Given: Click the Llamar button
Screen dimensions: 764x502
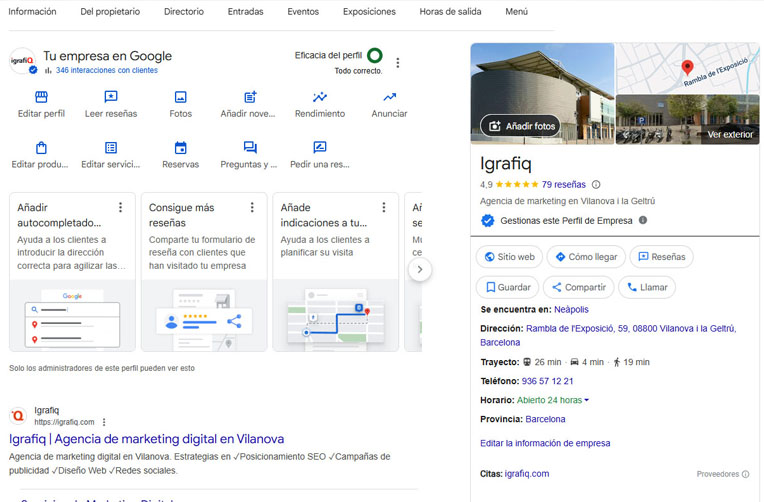Looking at the screenshot, I should (x=647, y=288).
